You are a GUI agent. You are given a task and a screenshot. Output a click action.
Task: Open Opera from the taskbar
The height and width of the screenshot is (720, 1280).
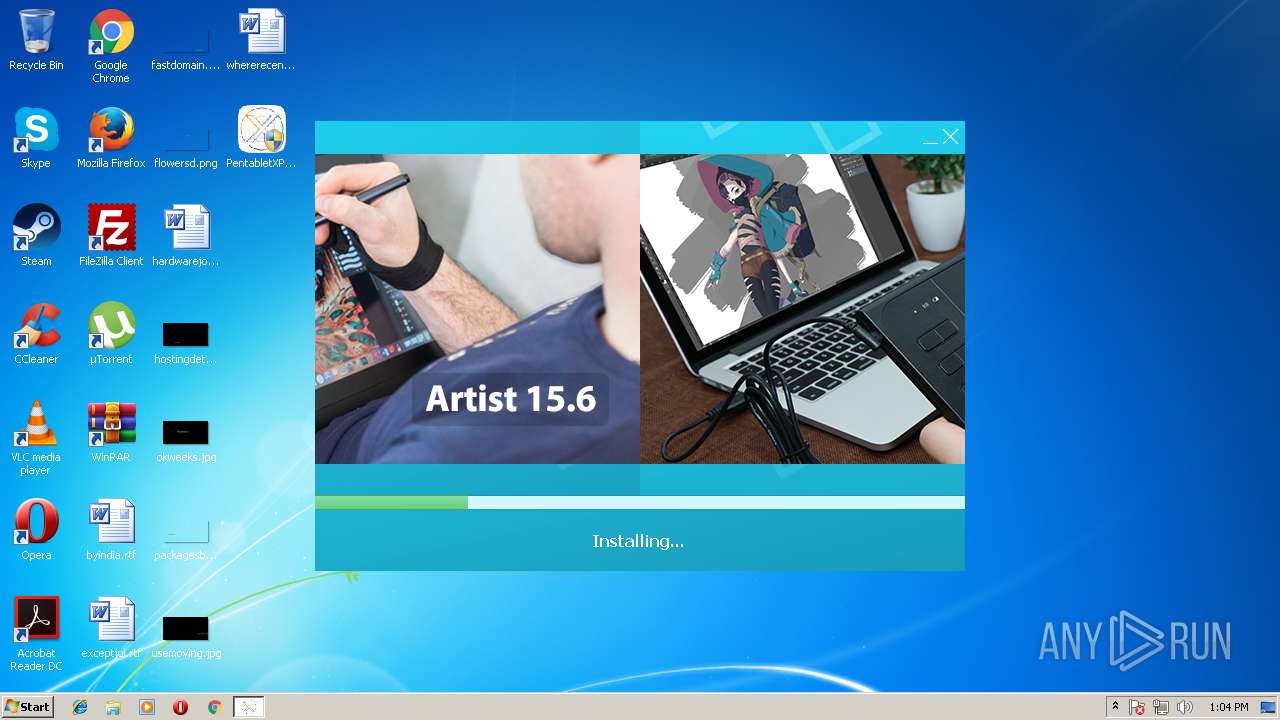(x=180, y=707)
